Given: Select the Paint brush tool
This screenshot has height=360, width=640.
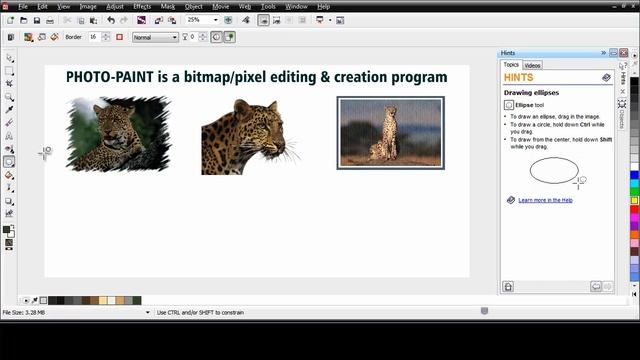Looking at the screenshot, I should tap(9, 188).
